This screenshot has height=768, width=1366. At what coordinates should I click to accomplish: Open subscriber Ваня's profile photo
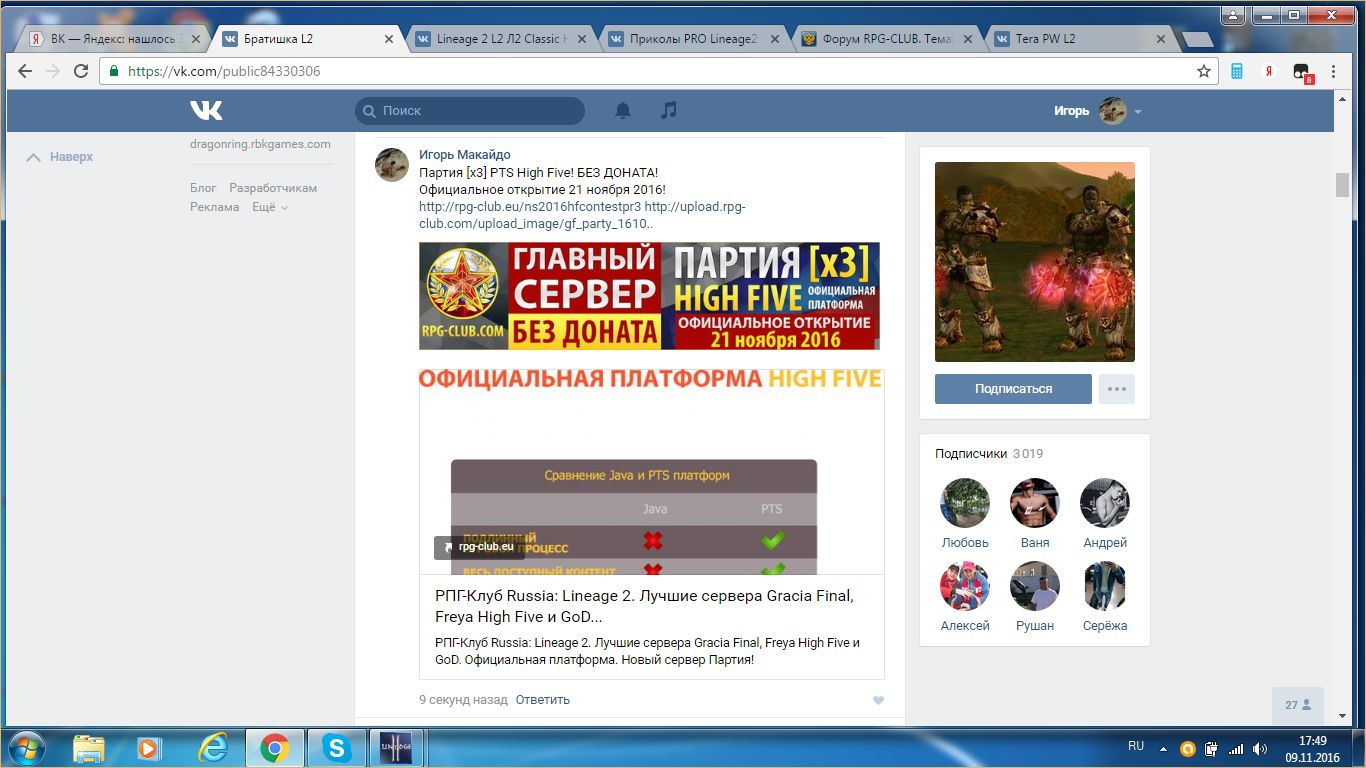point(1035,503)
